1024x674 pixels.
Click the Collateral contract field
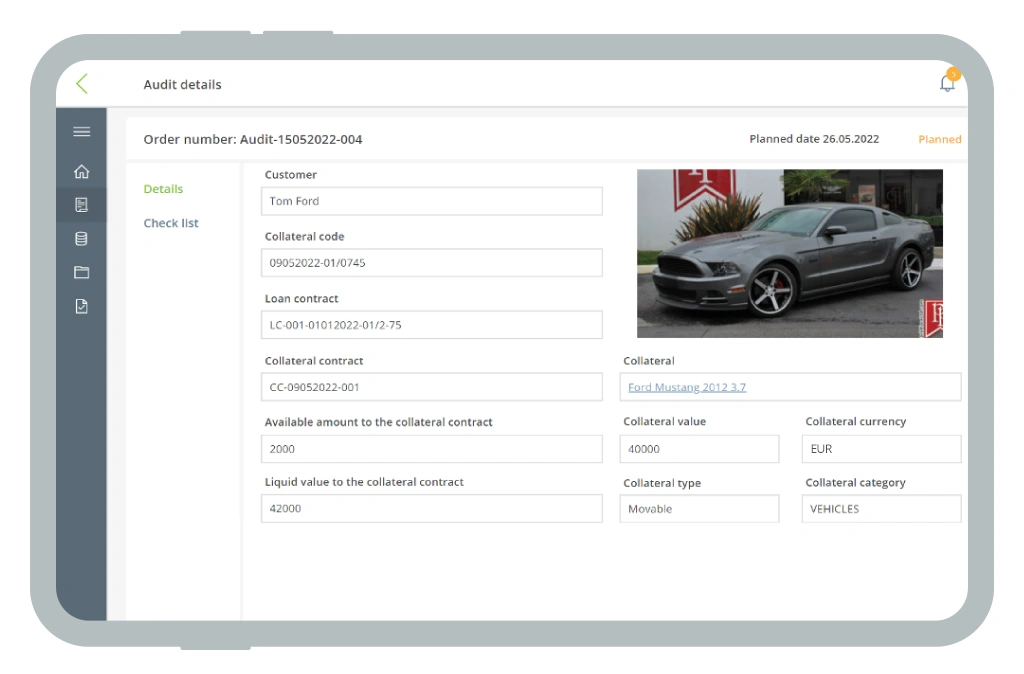pyautogui.click(x=432, y=387)
